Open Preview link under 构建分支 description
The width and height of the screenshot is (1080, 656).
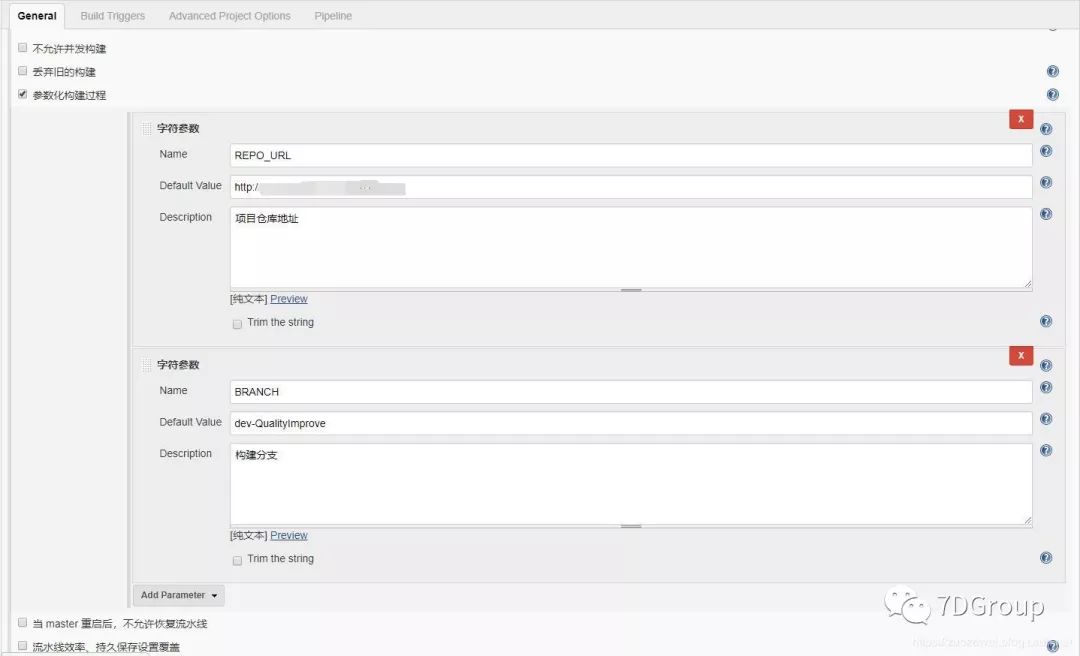click(289, 535)
